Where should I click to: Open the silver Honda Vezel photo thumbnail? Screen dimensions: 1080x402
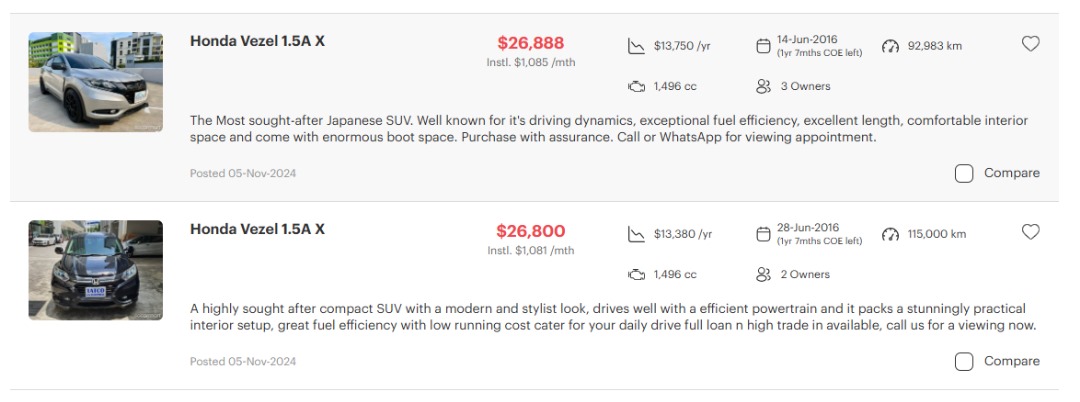[x=95, y=82]
